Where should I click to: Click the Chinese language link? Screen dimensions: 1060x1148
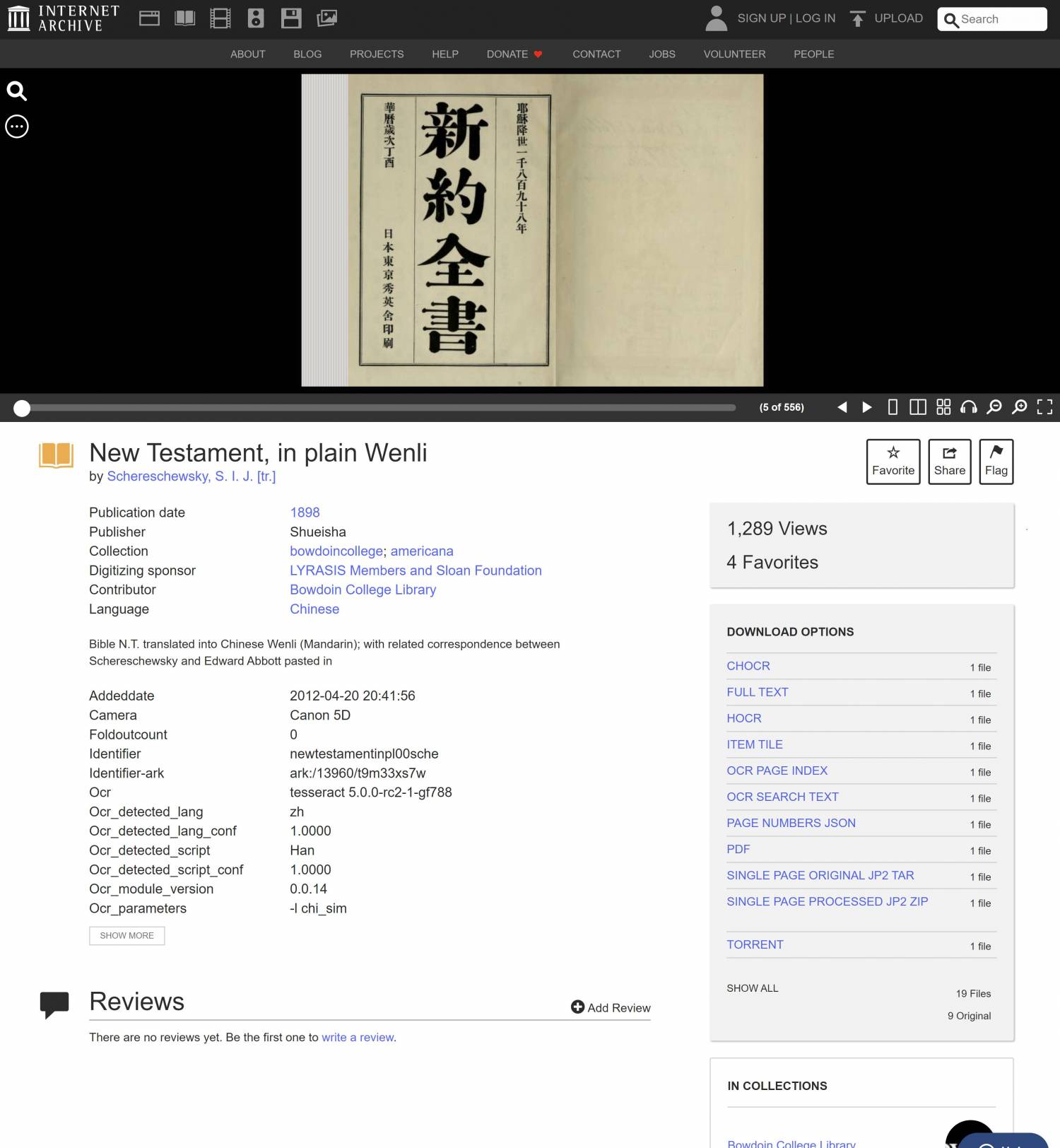point(314,609)
